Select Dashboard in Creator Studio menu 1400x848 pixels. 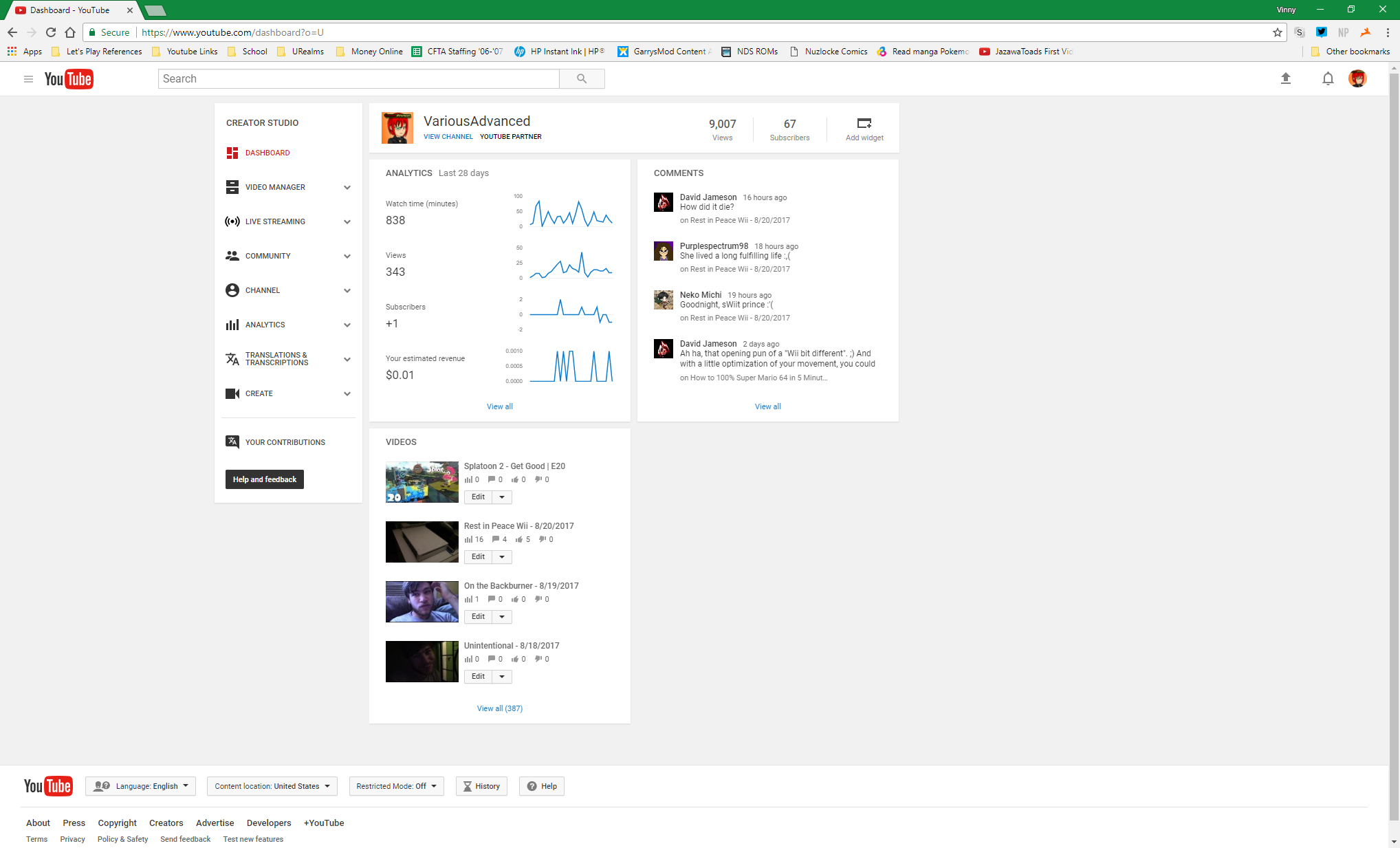267,153
